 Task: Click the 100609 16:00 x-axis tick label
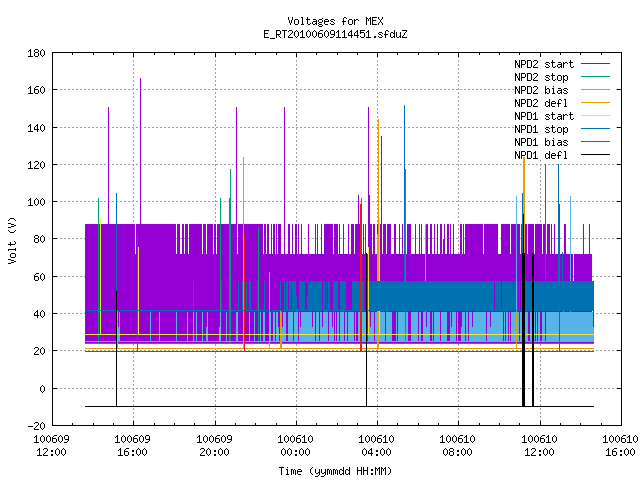click(132, 446)
